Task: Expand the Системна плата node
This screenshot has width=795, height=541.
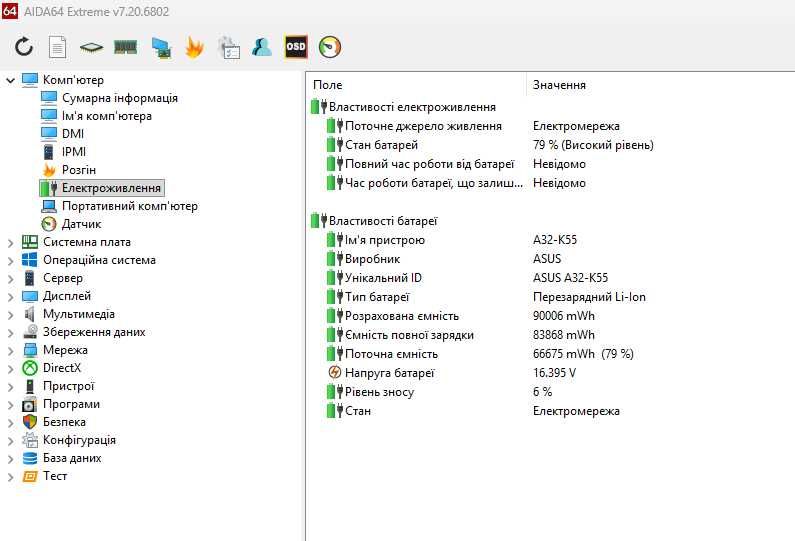Action: pos(10,243)
